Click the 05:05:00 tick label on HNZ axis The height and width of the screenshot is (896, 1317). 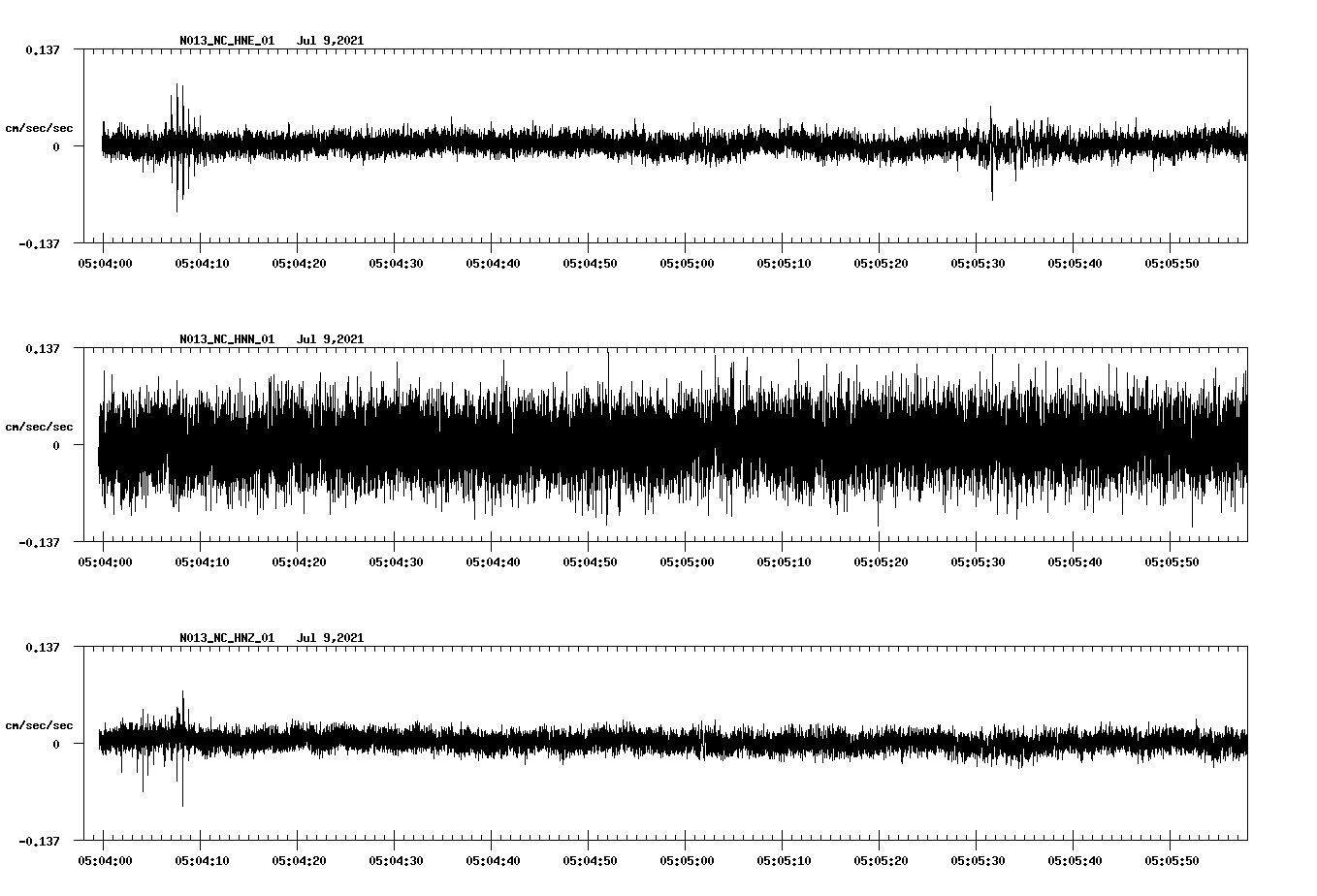tap(685, 859)
